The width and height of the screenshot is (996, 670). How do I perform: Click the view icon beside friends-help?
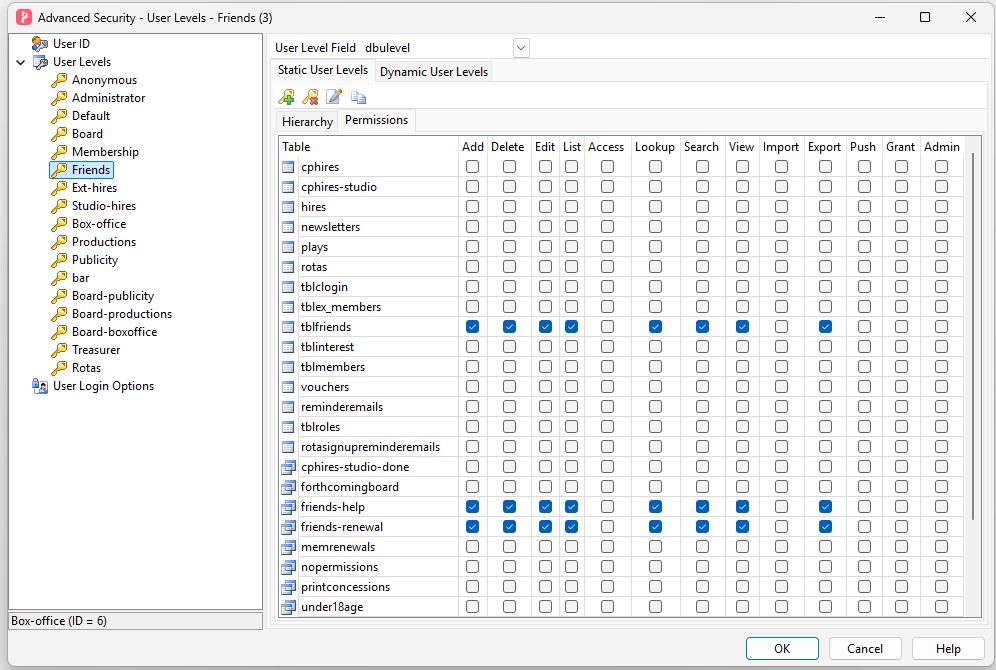point(288,507)
